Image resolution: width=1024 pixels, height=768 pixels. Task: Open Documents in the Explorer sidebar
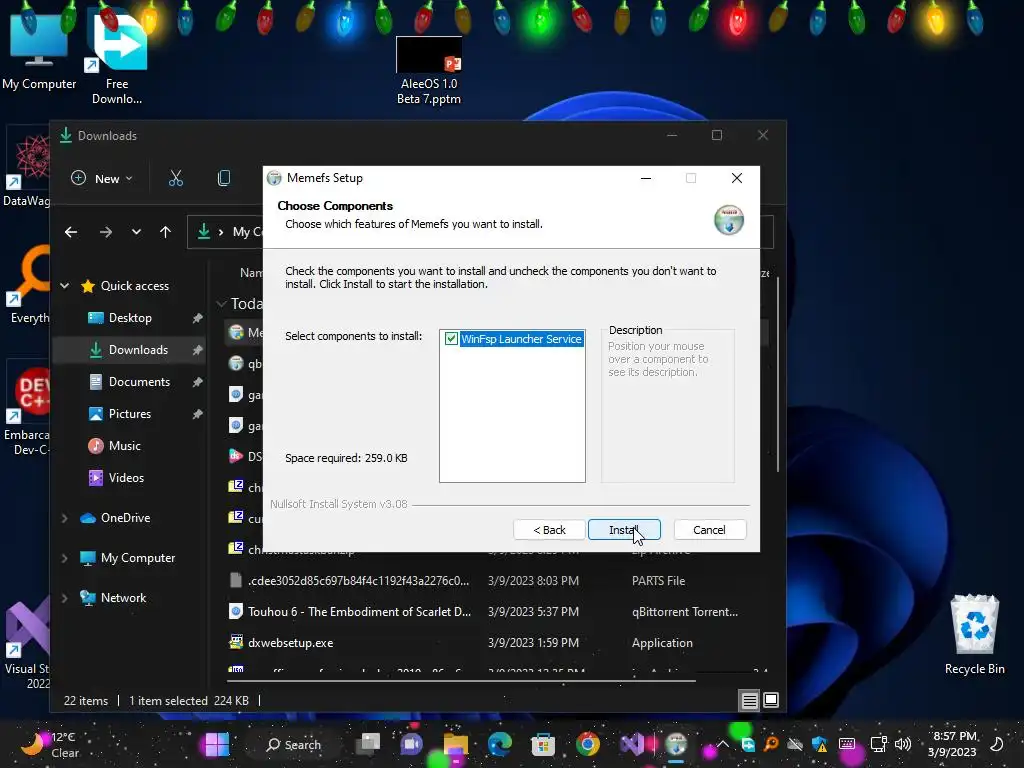[138, 382]
